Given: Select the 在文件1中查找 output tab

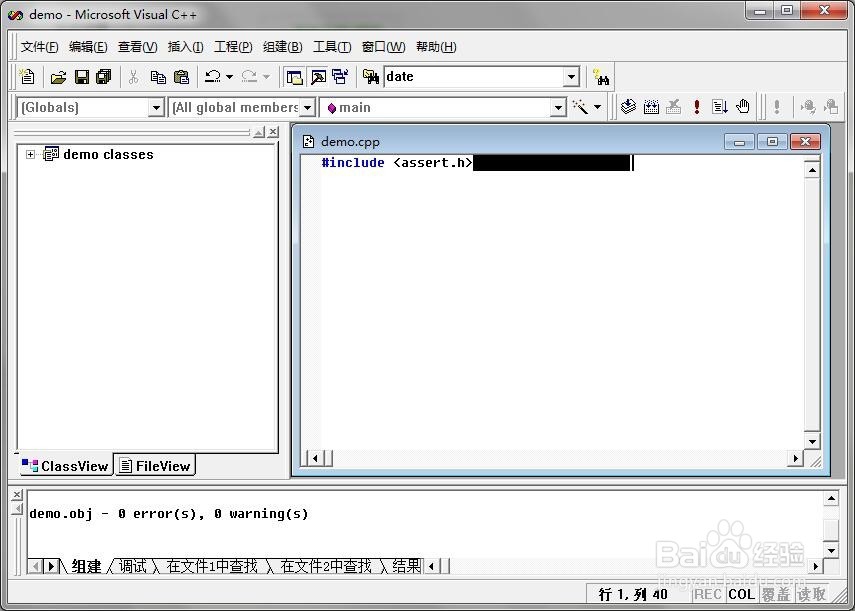Looking at the screenshot, I should 212,566.
